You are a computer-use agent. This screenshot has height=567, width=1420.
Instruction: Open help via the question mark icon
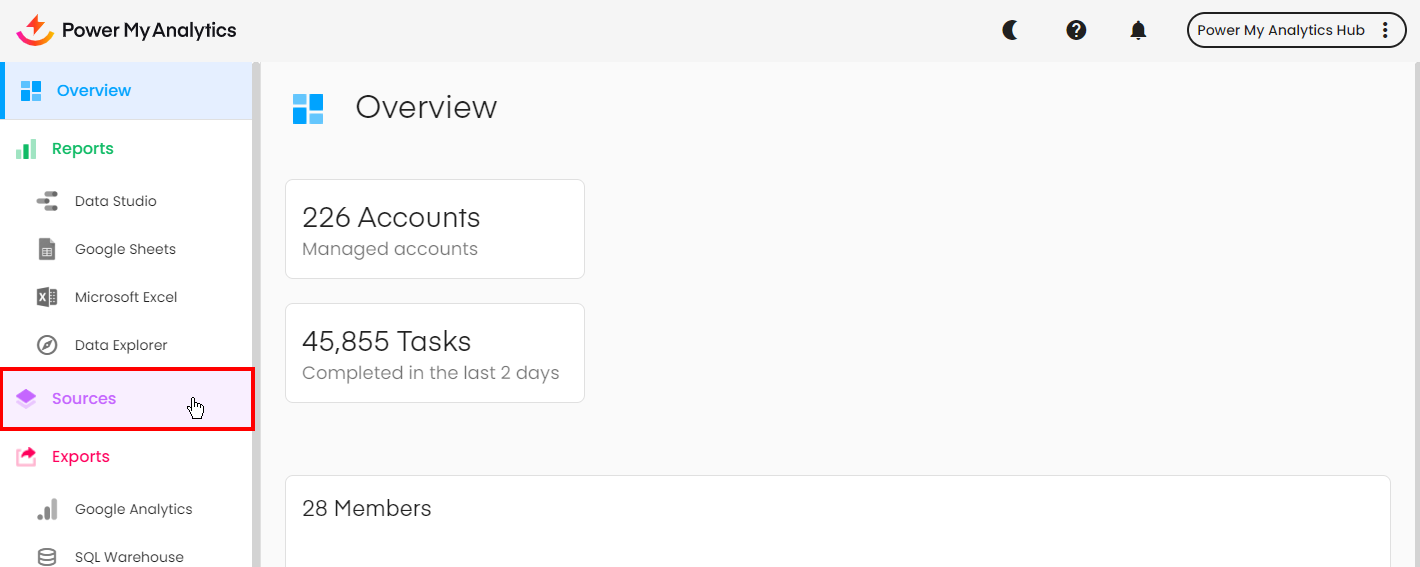tap(1076, 30)
